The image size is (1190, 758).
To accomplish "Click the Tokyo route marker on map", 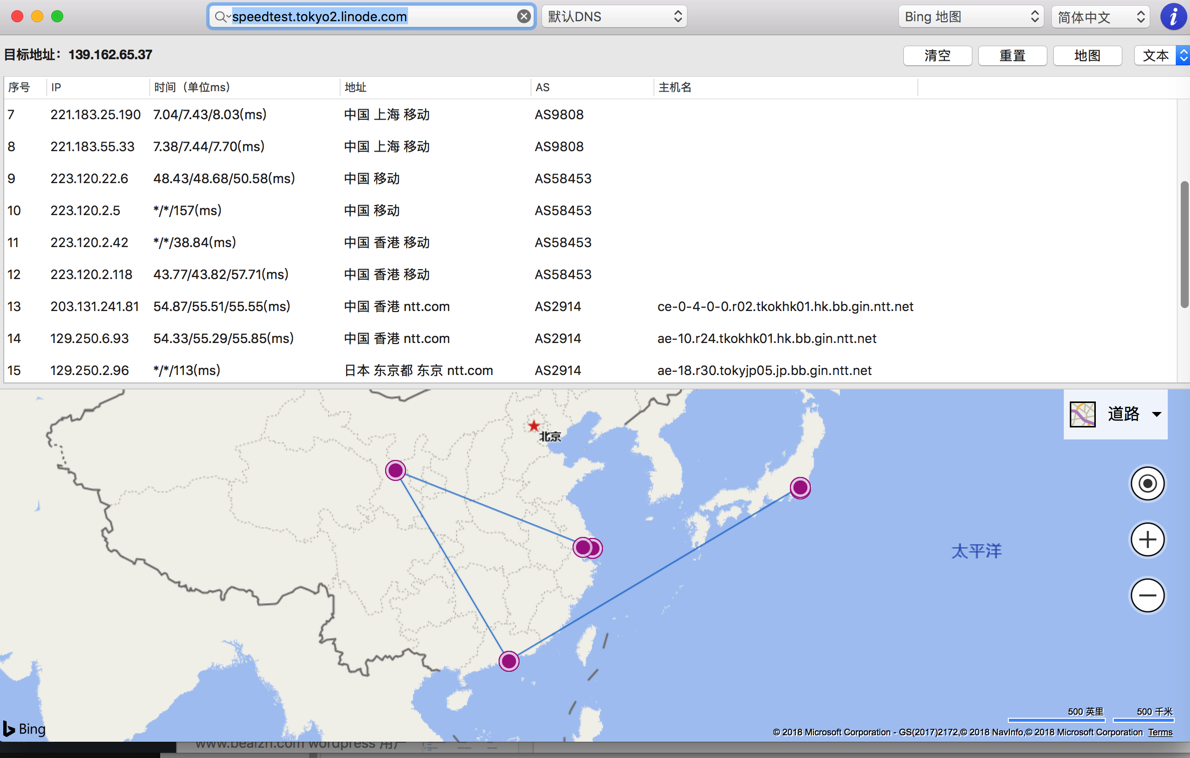I will point(800,488).
